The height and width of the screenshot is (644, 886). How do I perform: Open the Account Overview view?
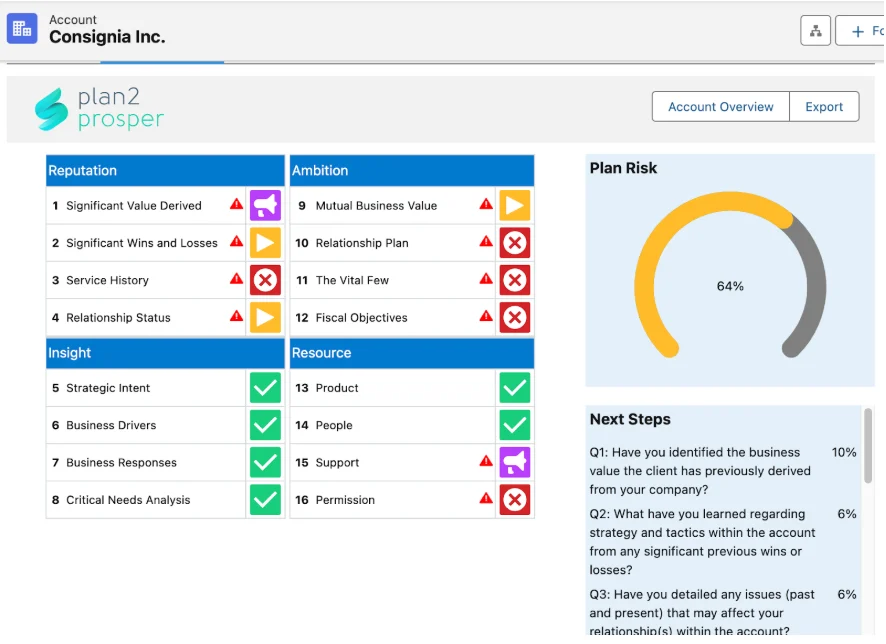coord(720,107)
